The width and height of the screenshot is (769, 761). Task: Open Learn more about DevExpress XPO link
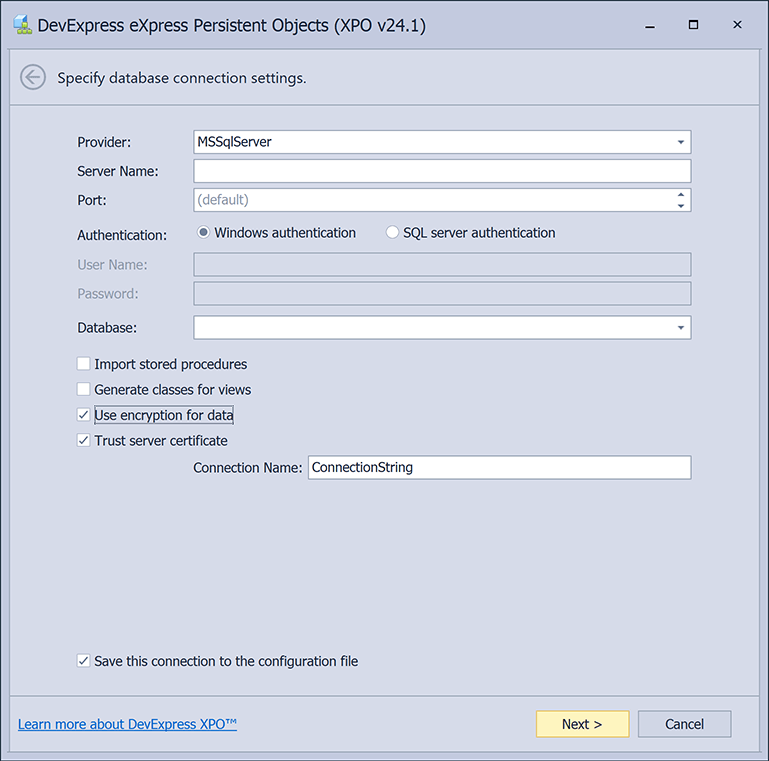[127, 724]
